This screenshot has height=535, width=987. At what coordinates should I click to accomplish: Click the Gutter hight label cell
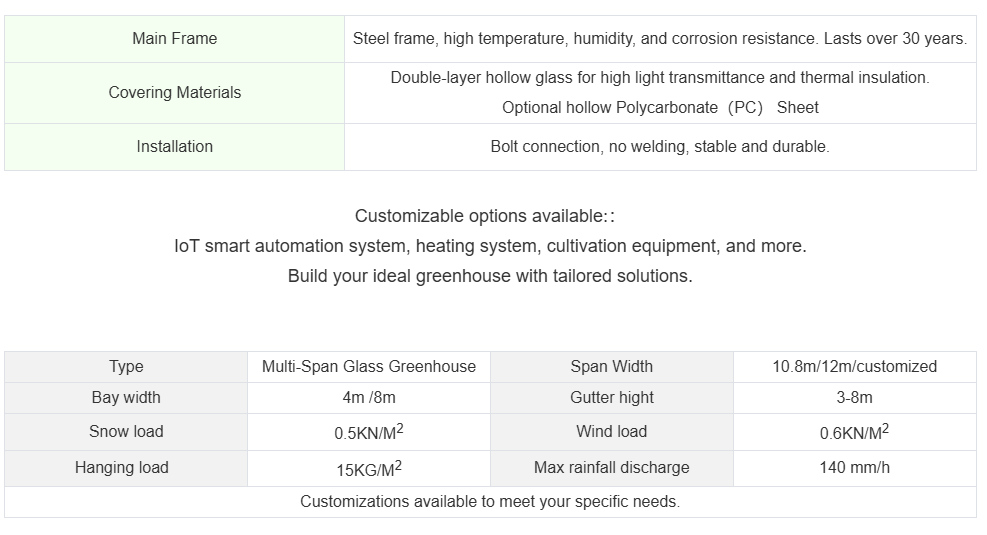611,398
